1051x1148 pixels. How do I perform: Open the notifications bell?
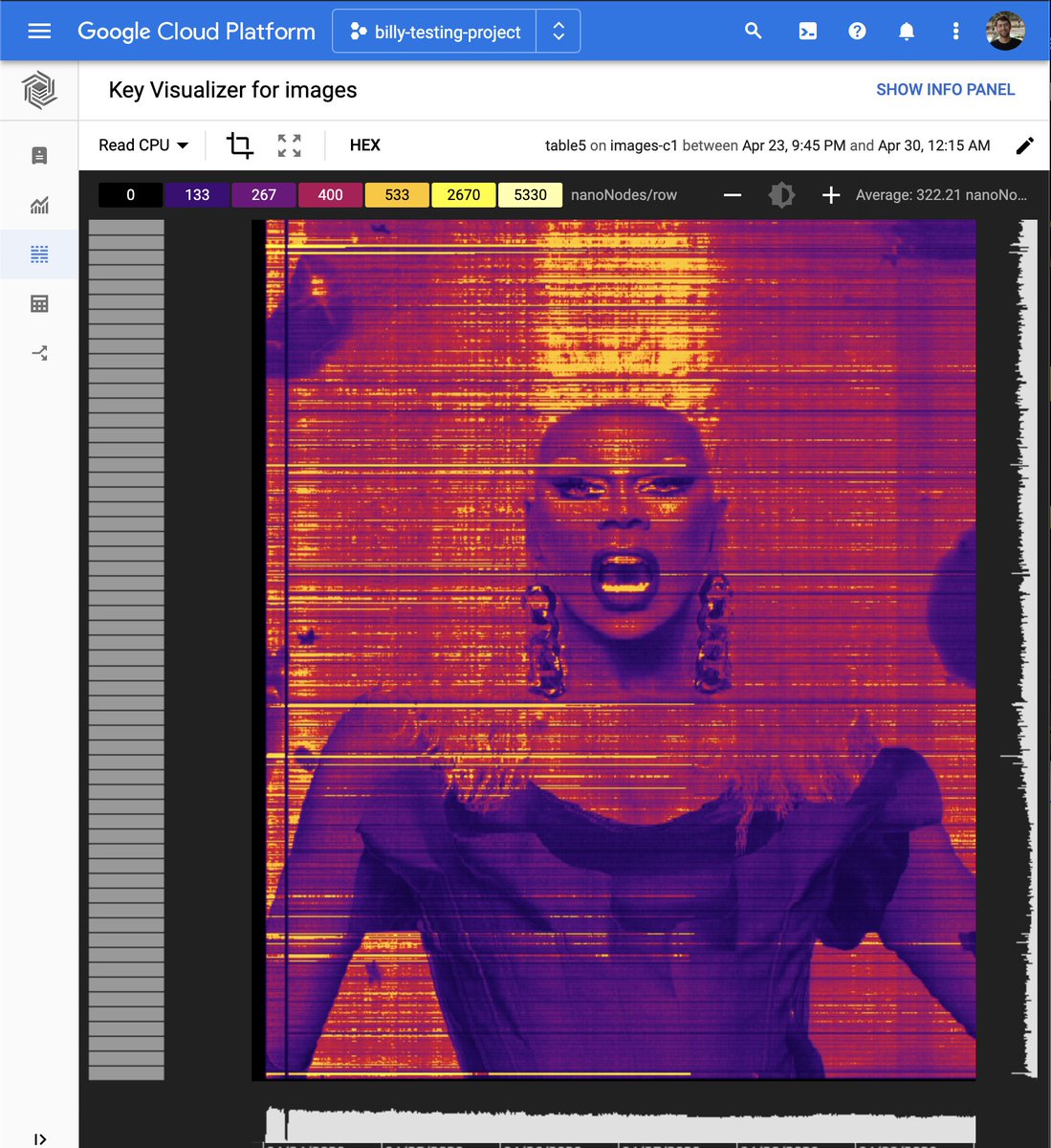(x=907, y=31)
